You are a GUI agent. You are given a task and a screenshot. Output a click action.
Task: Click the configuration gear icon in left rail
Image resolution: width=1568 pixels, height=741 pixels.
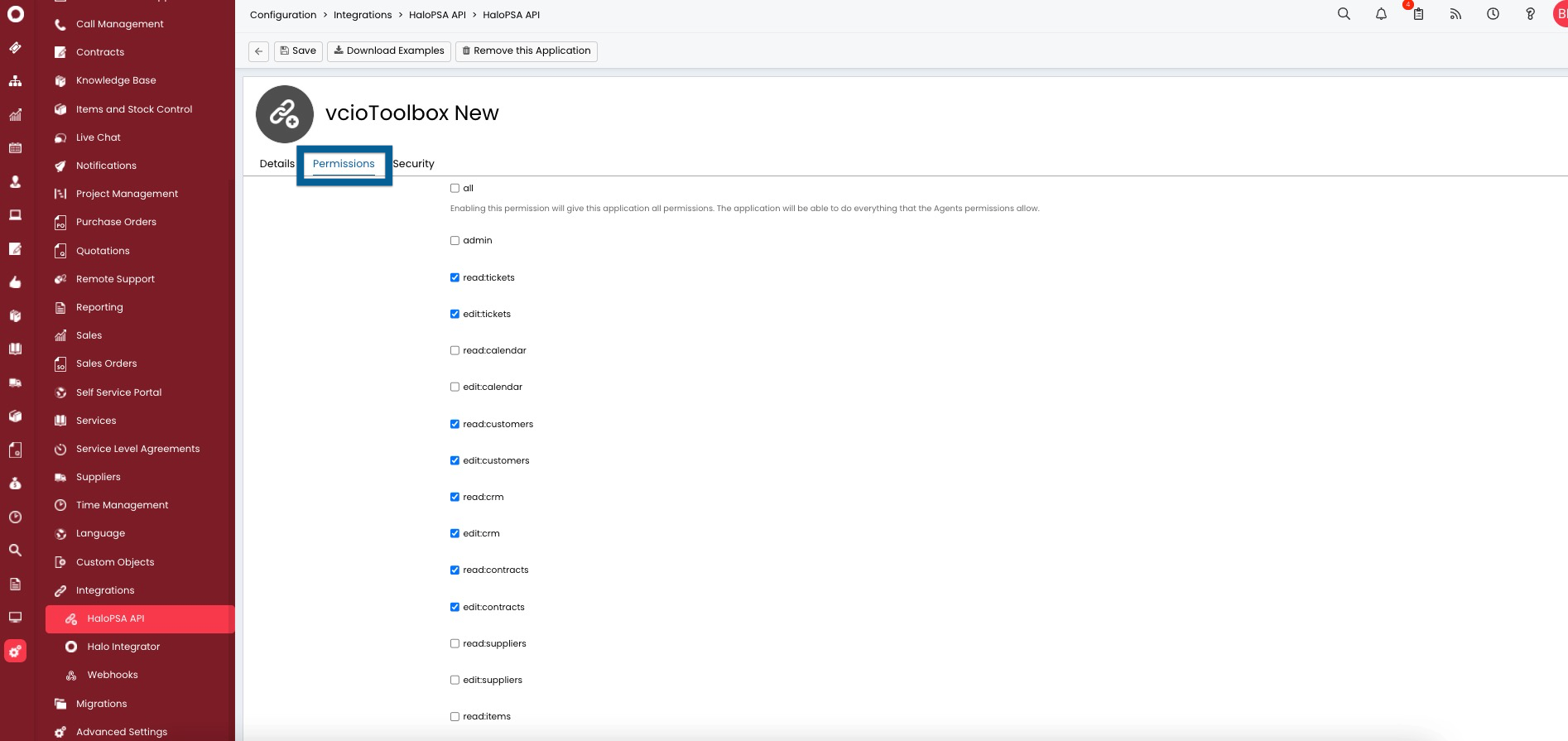[15, 652]
